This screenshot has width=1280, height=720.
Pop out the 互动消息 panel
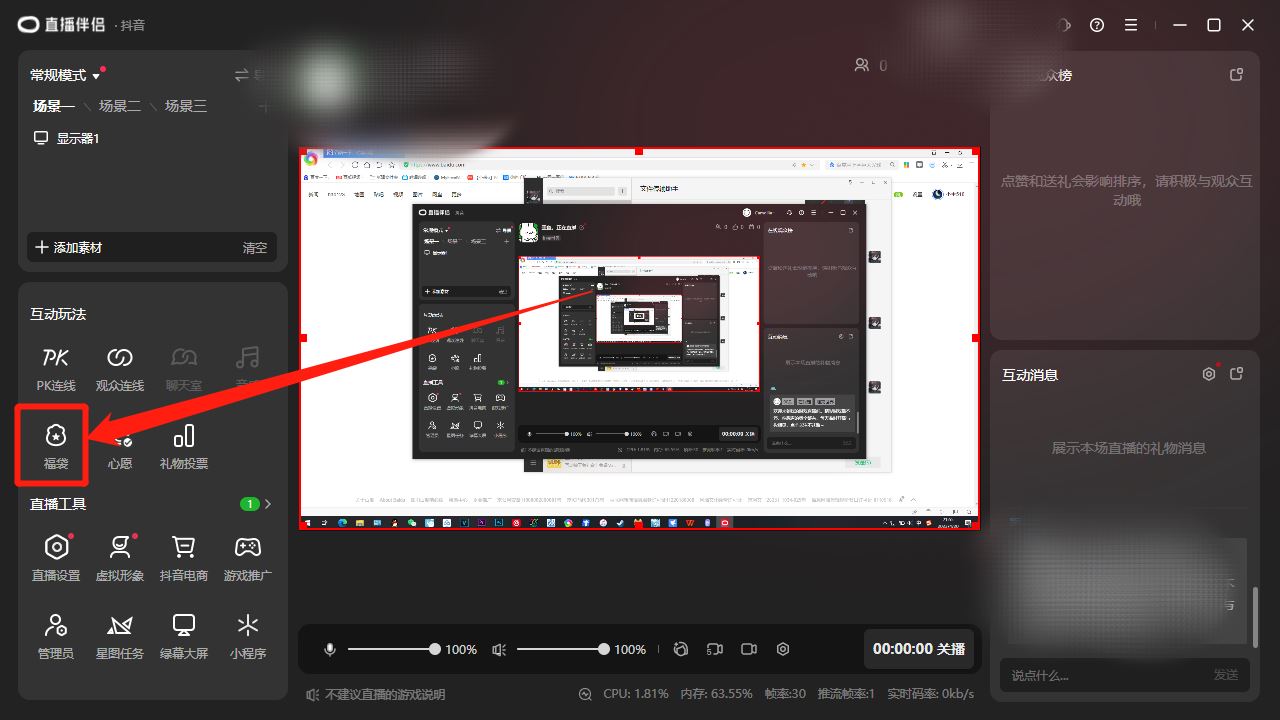(x=1236, y=372)
